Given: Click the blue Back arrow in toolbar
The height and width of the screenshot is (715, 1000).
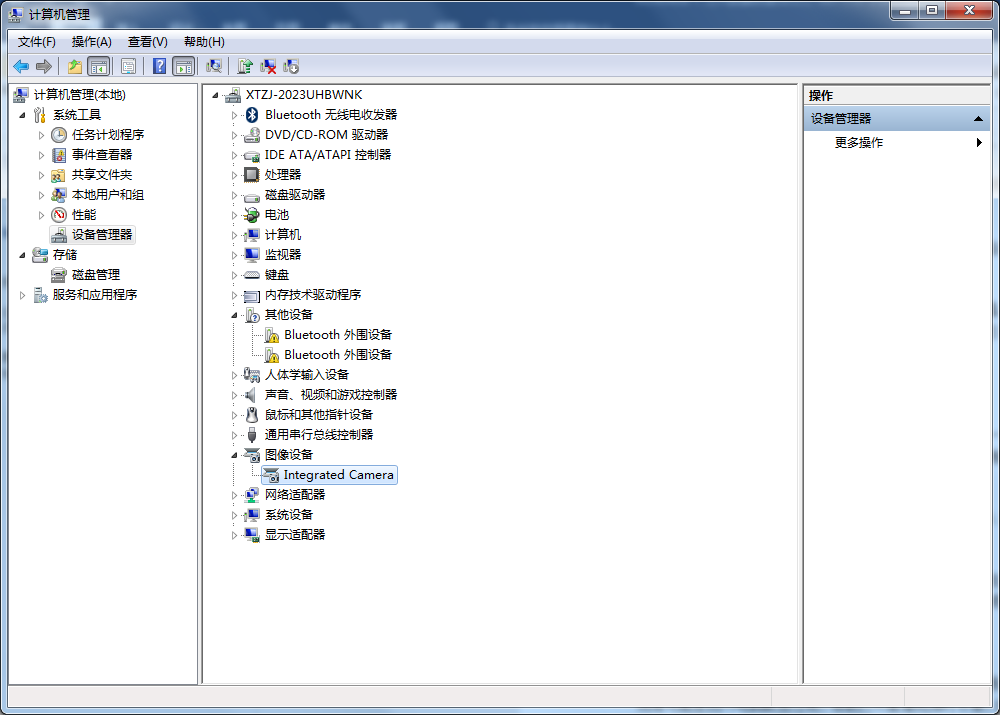Looking at the screenshot, I should click(20, 66).
